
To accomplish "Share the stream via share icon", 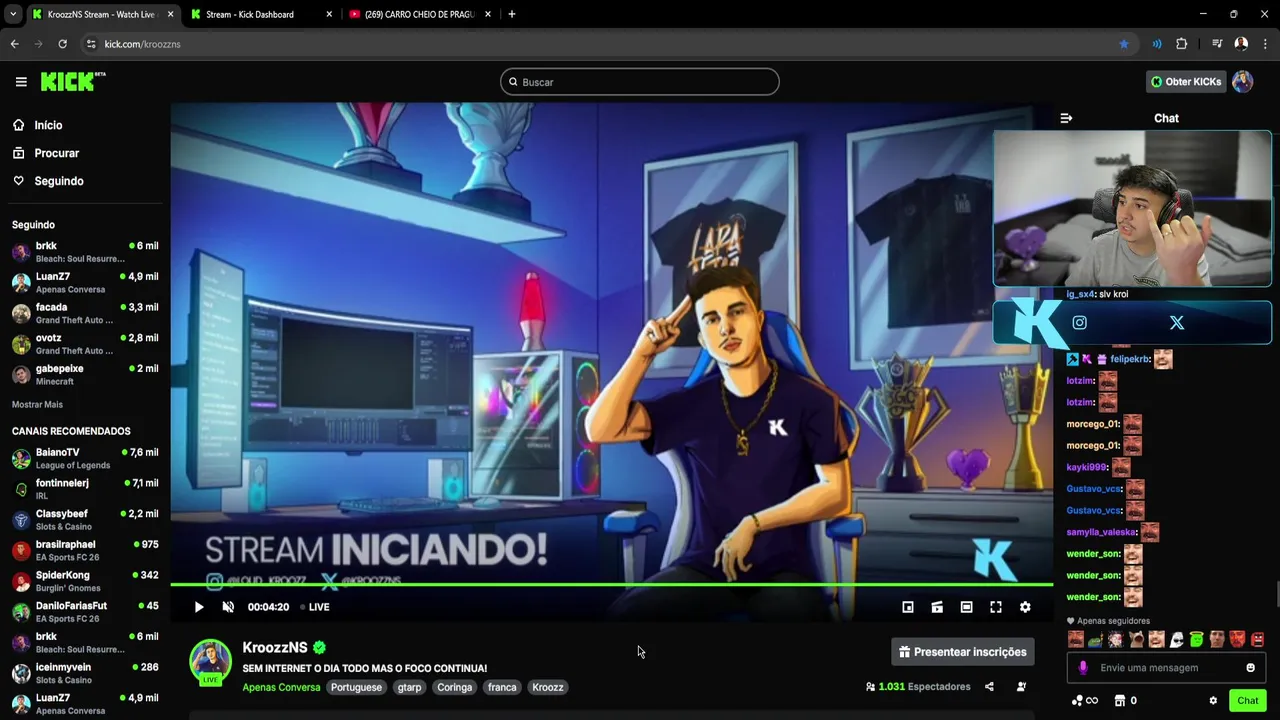I will tap(989, 687).
